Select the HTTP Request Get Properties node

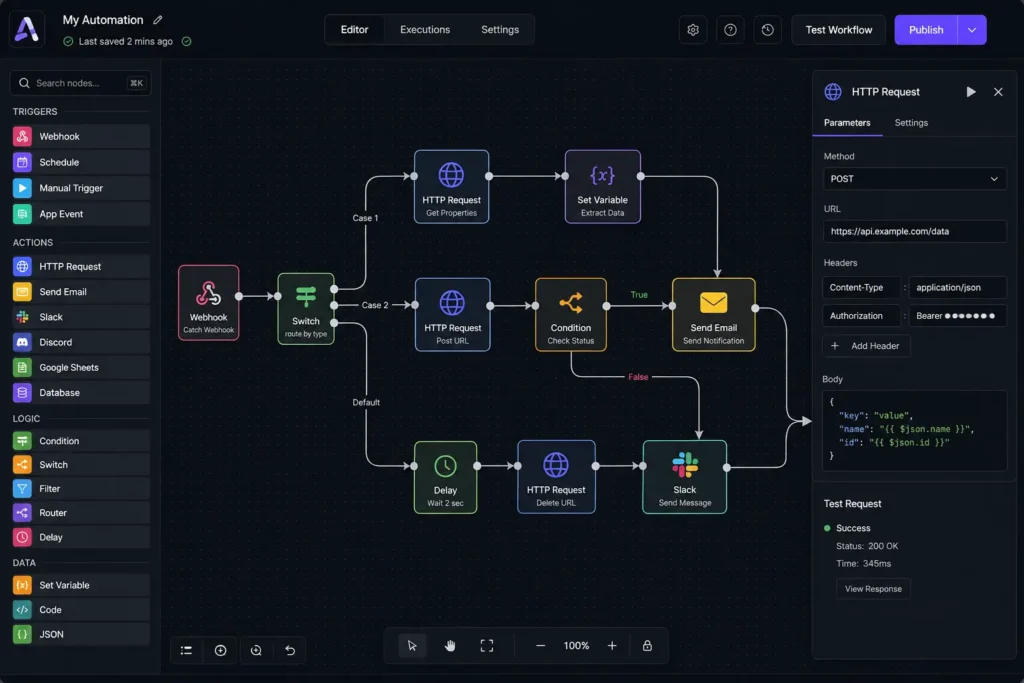point(451,187)
